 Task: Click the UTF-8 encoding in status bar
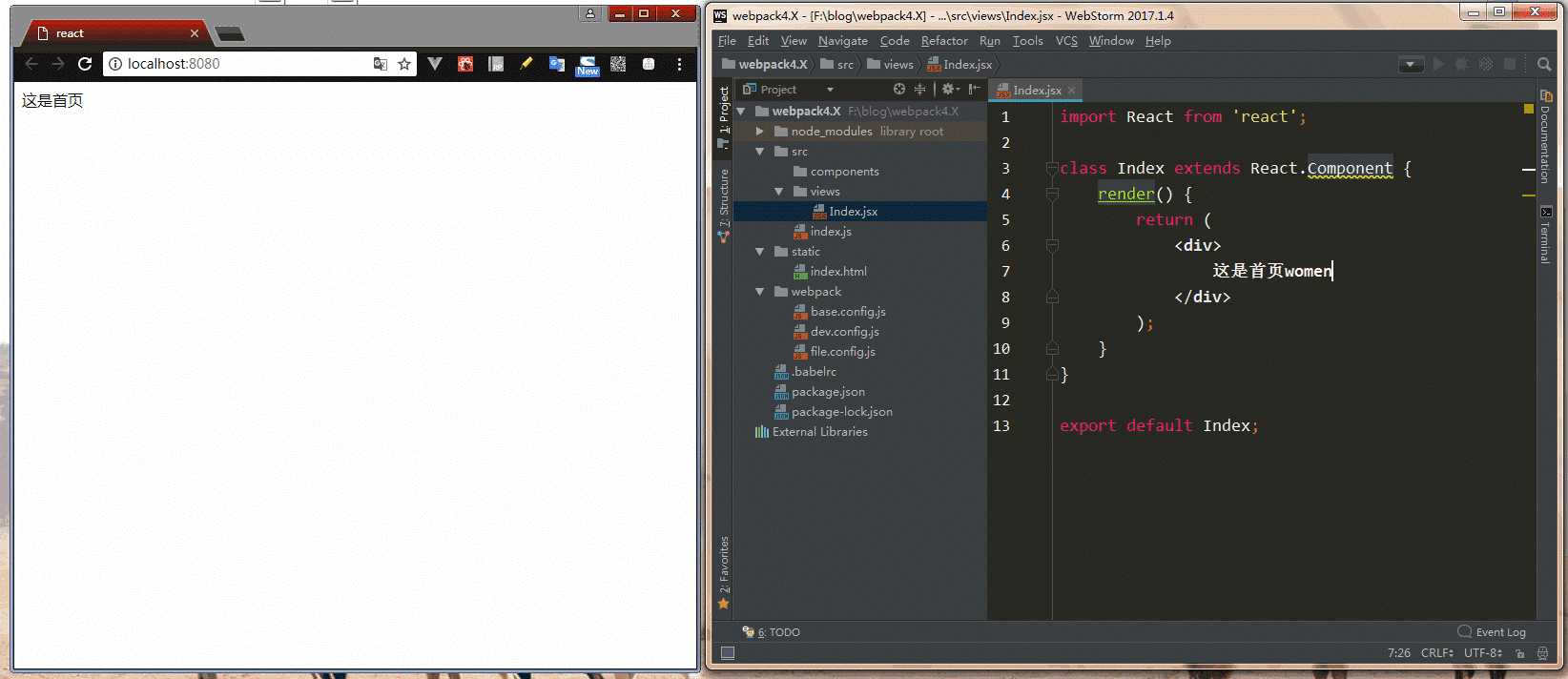coord(1483,653)
